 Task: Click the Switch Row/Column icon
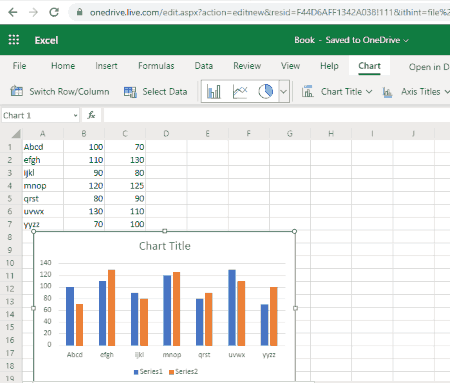pos(17,91)
